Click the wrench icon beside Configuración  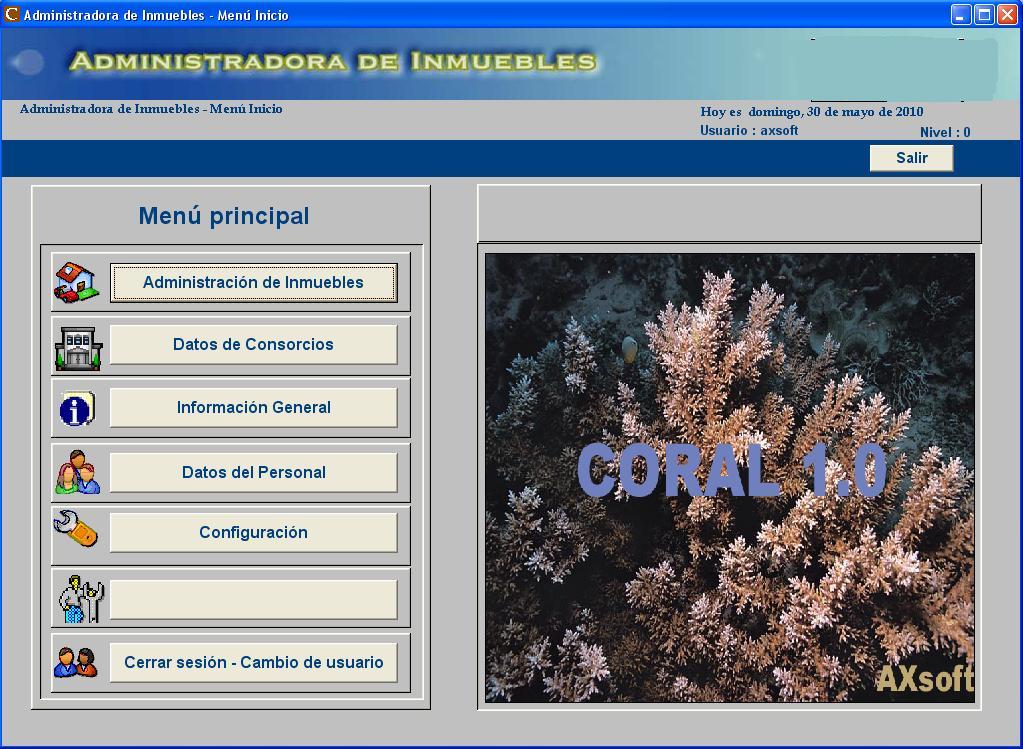click(x=76, y=528)
